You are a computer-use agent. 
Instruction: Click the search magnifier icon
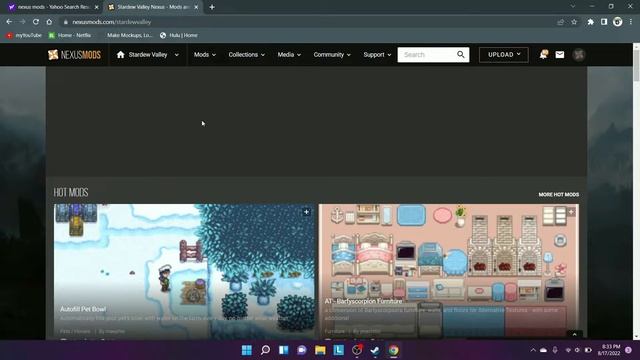point(461,54)
